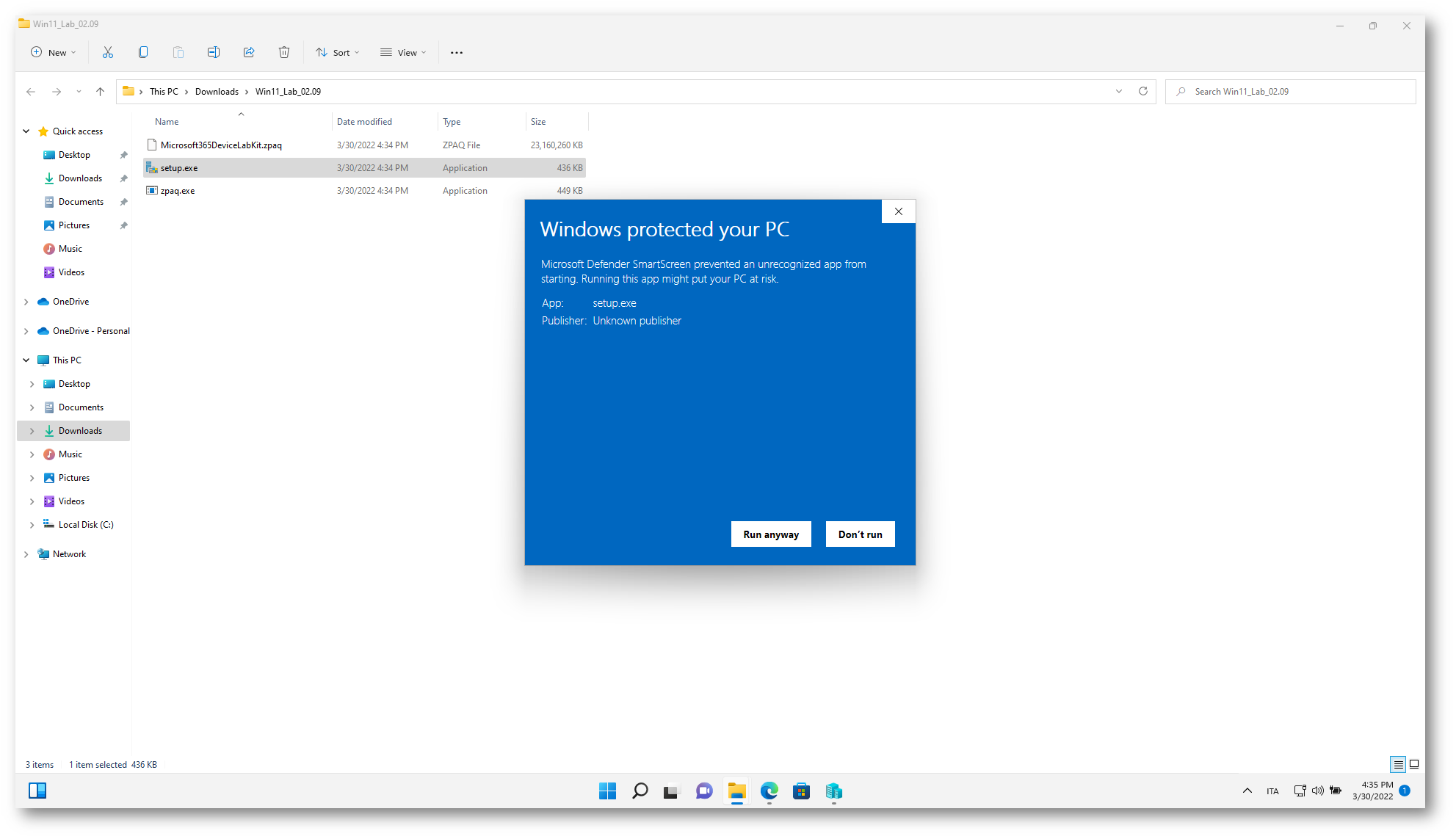The image size is (1456, 839).
Task: Launch Microsoft Edge from taskbar
Action: (769, 791)
